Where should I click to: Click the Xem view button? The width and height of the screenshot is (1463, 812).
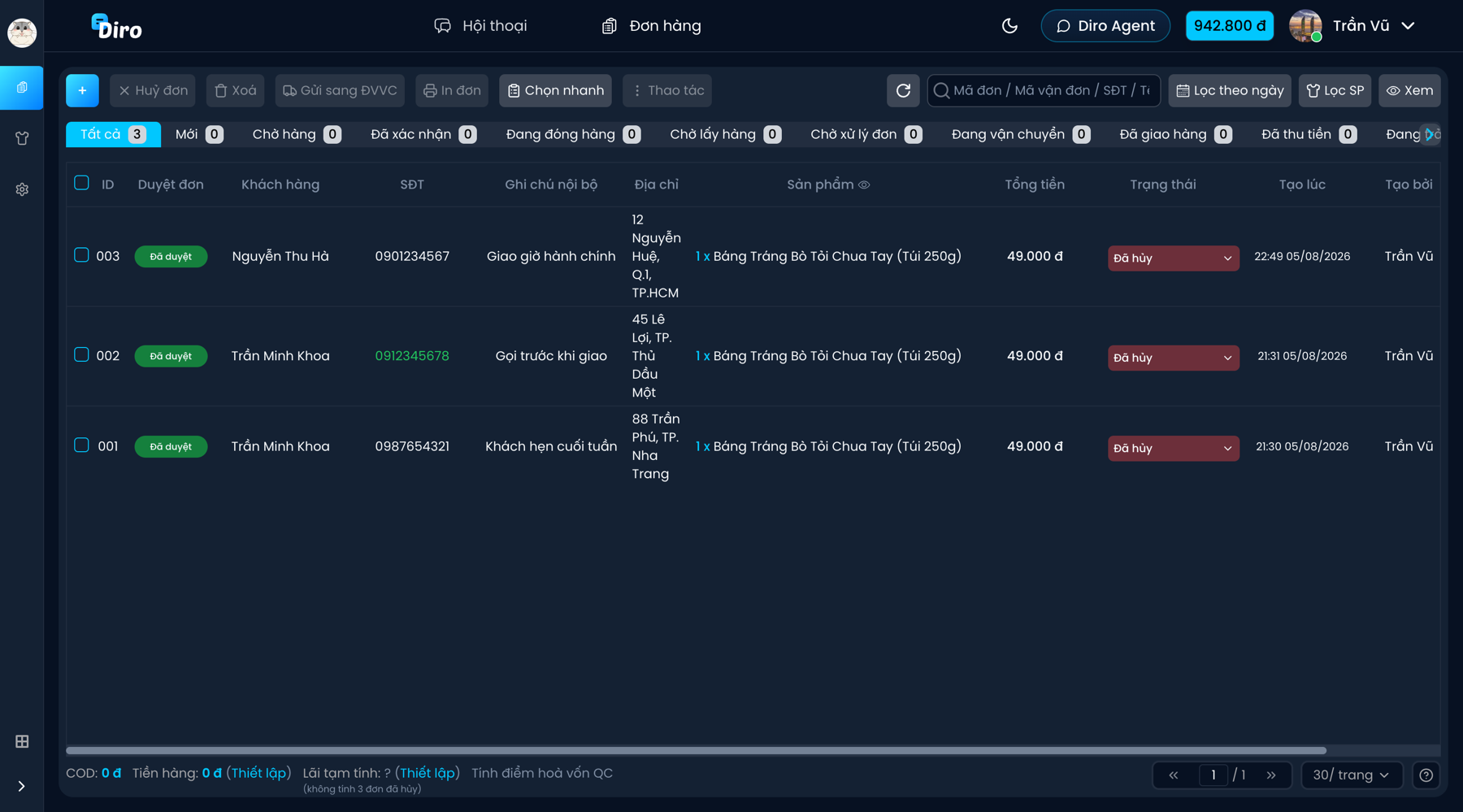coord(1409,90)
